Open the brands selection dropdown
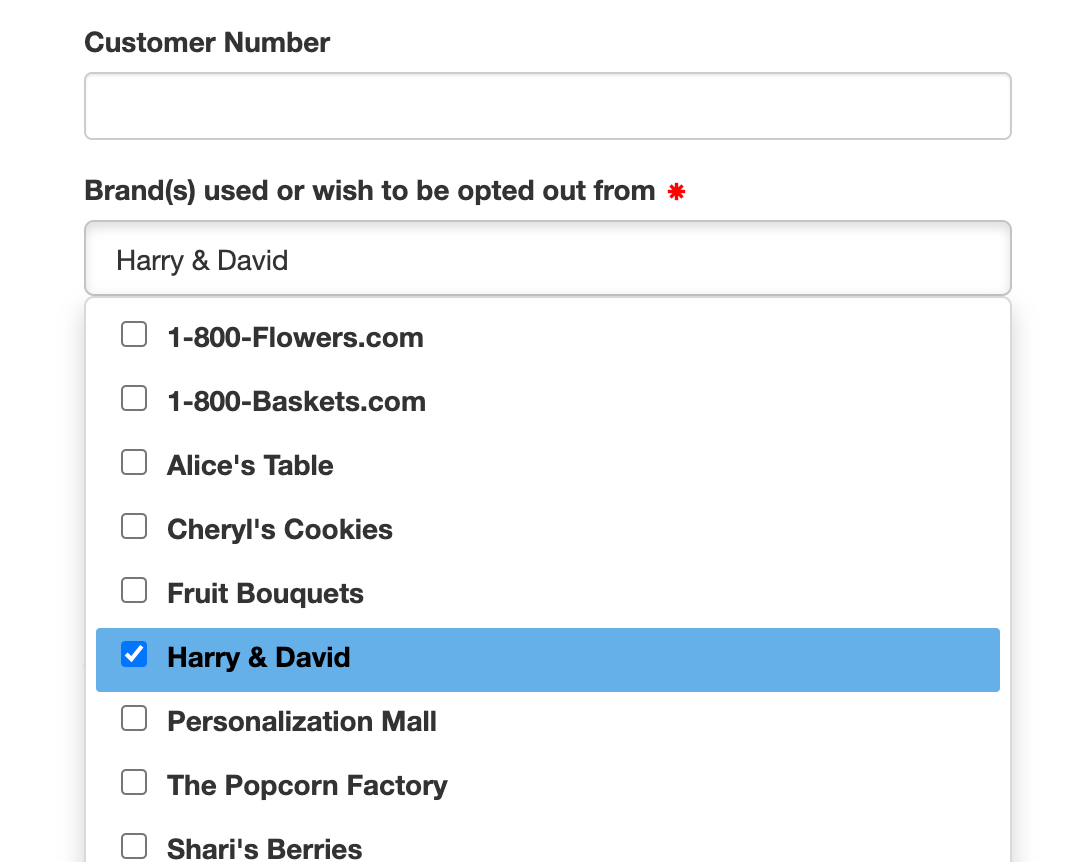The width and height of the screenshot is (1074, 862). pos(547,259)
